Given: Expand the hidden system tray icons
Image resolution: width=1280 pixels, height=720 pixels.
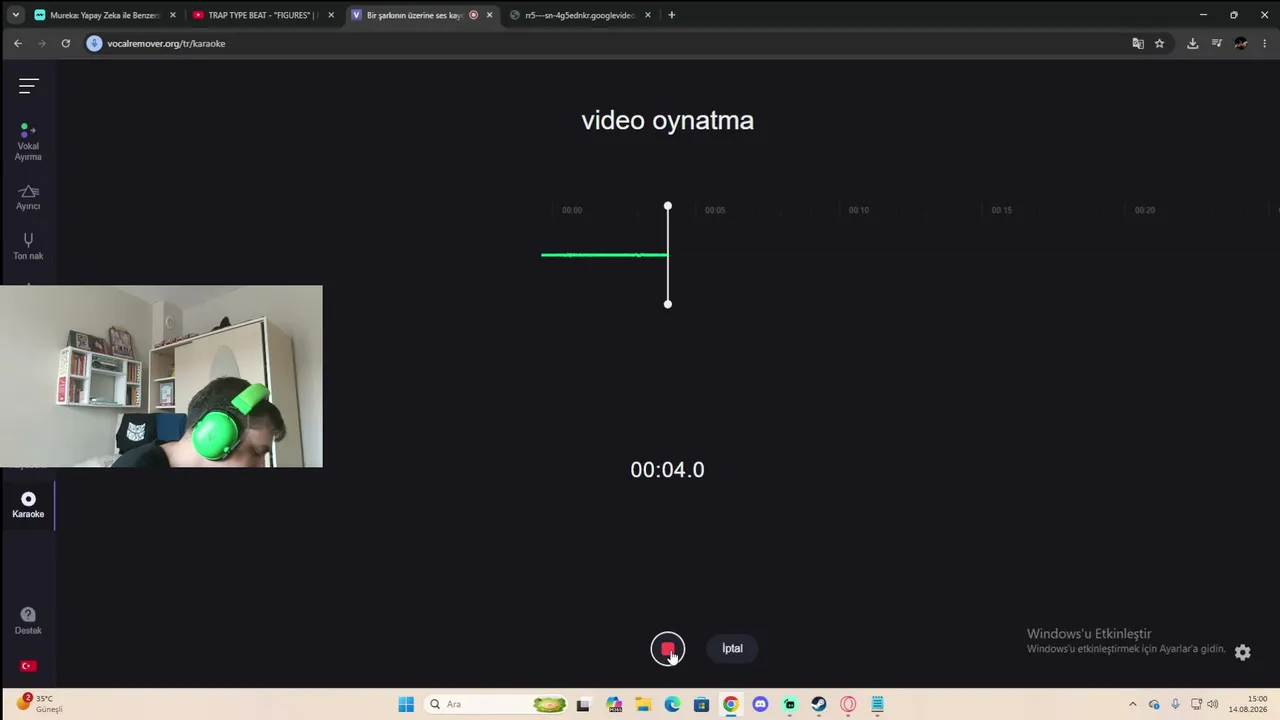Looking at the screenshot, I should coord(1132,704).
